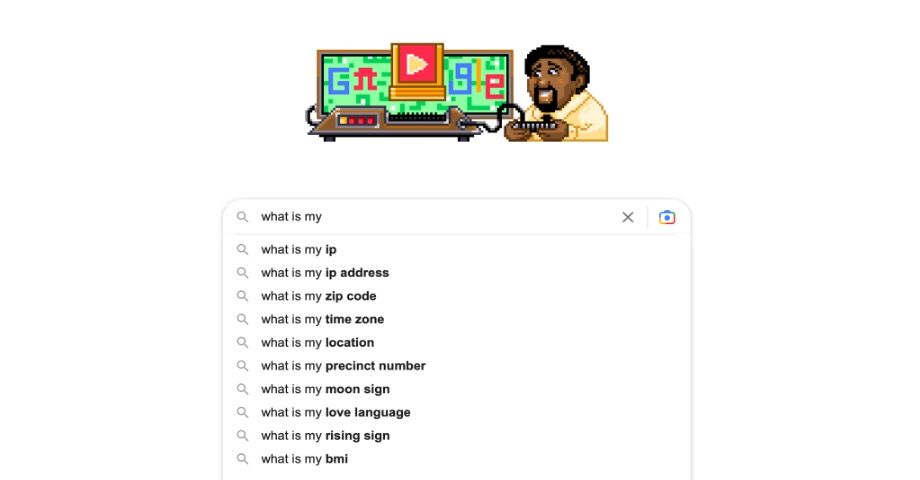Screen dimensions: 920x480
Task: Select the "what is my time zone" suggestion
Action: (322, 319)
